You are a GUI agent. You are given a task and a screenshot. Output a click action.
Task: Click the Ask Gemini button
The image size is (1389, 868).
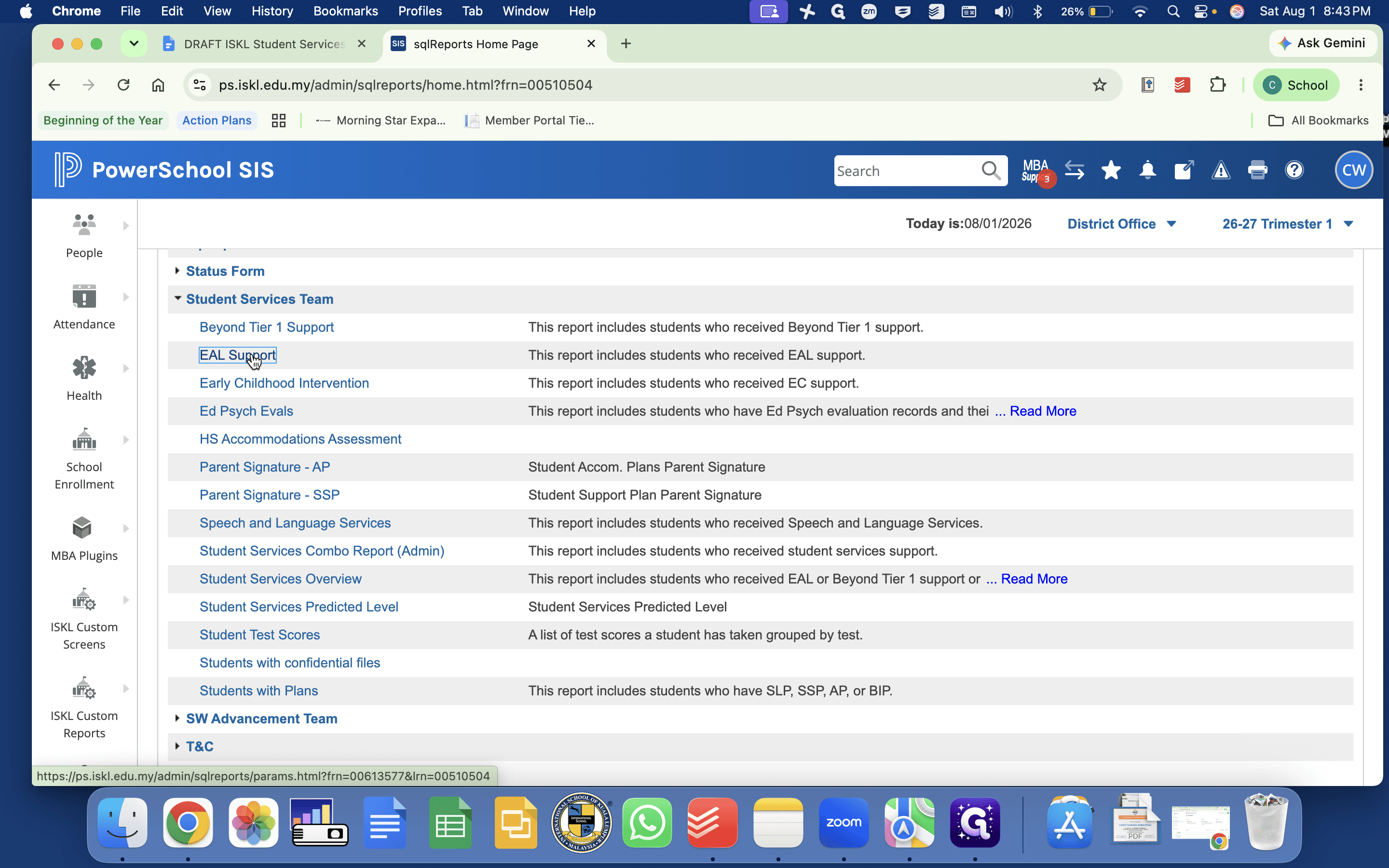[1322, 43]
